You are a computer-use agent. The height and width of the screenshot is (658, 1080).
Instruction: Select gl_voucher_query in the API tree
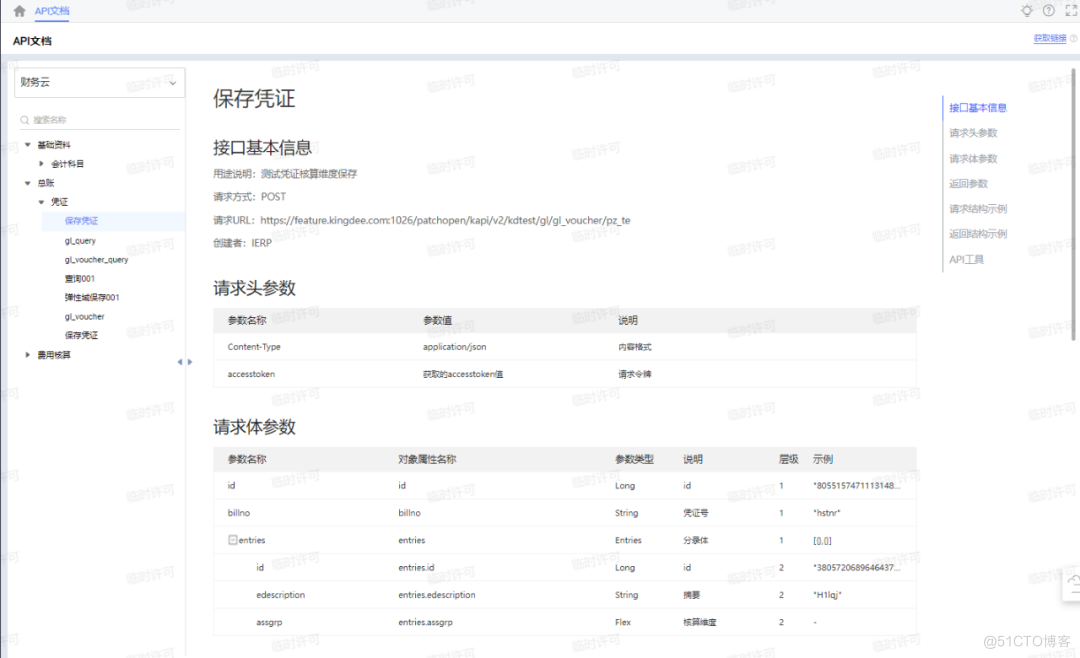(x=96, y=259)
